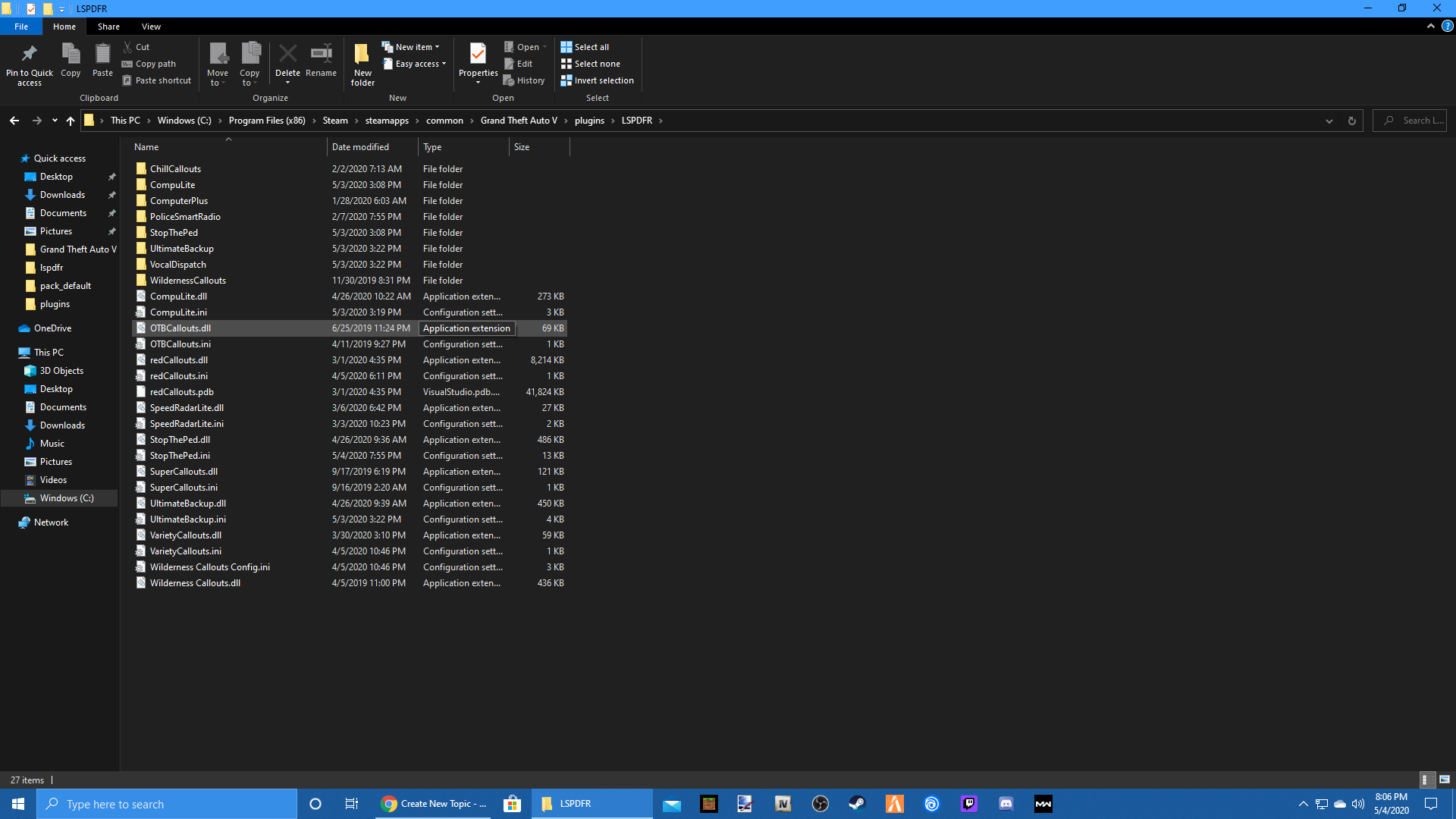This screenshot has height=819, width=1456.
Task: Go up one directory level arrow
Action: (71, 121)
